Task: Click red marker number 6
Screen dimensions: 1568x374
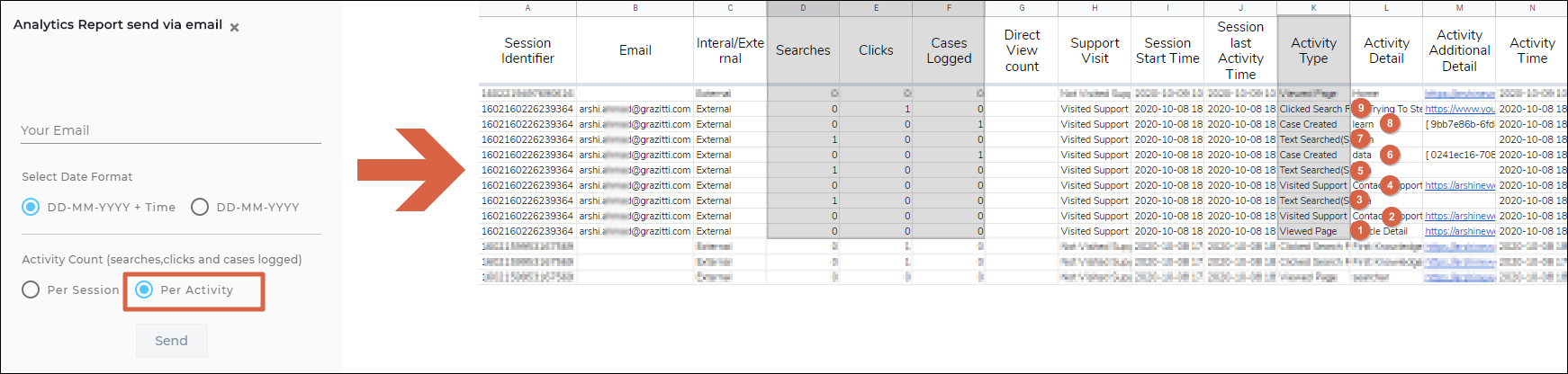Action: [1390, 155]
